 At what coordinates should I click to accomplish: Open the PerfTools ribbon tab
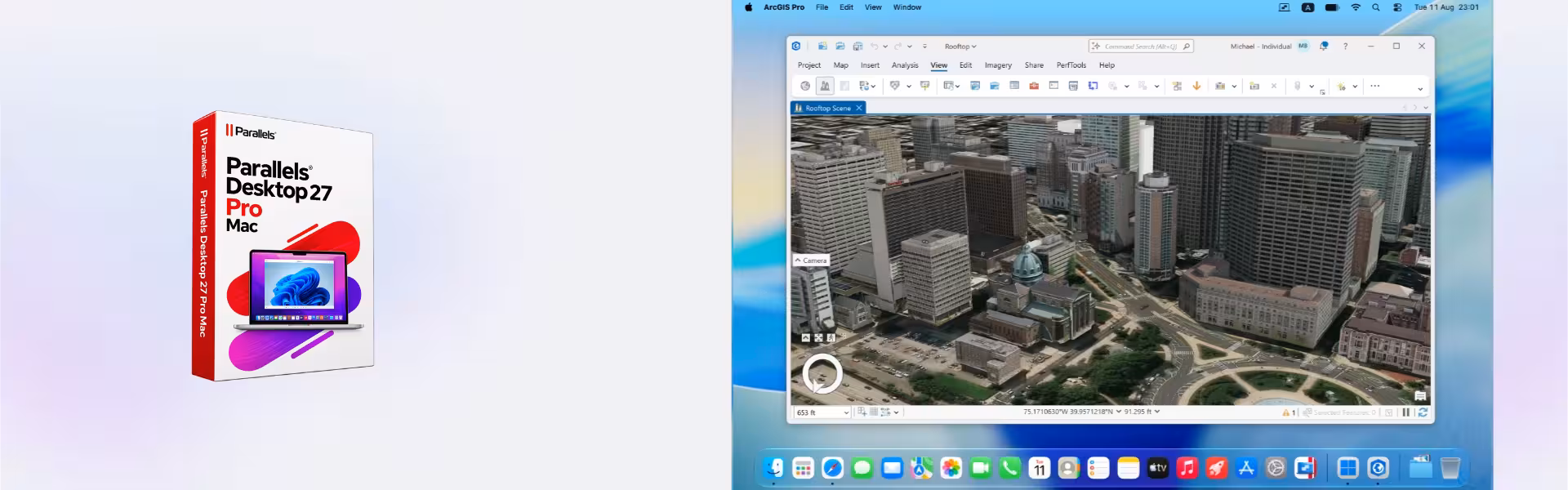(x=1071, y=65)
